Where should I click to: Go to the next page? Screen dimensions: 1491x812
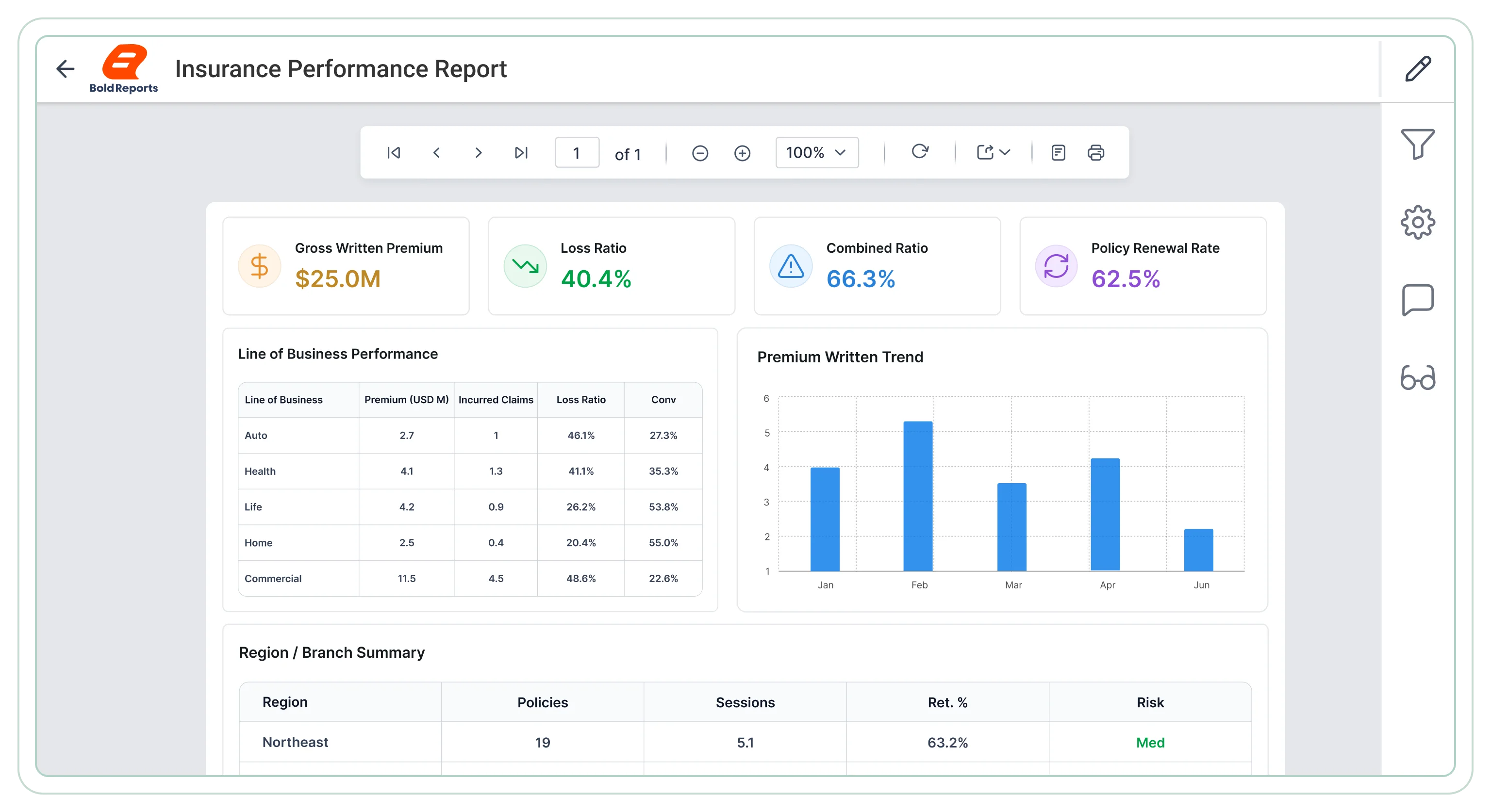point(478,153)
